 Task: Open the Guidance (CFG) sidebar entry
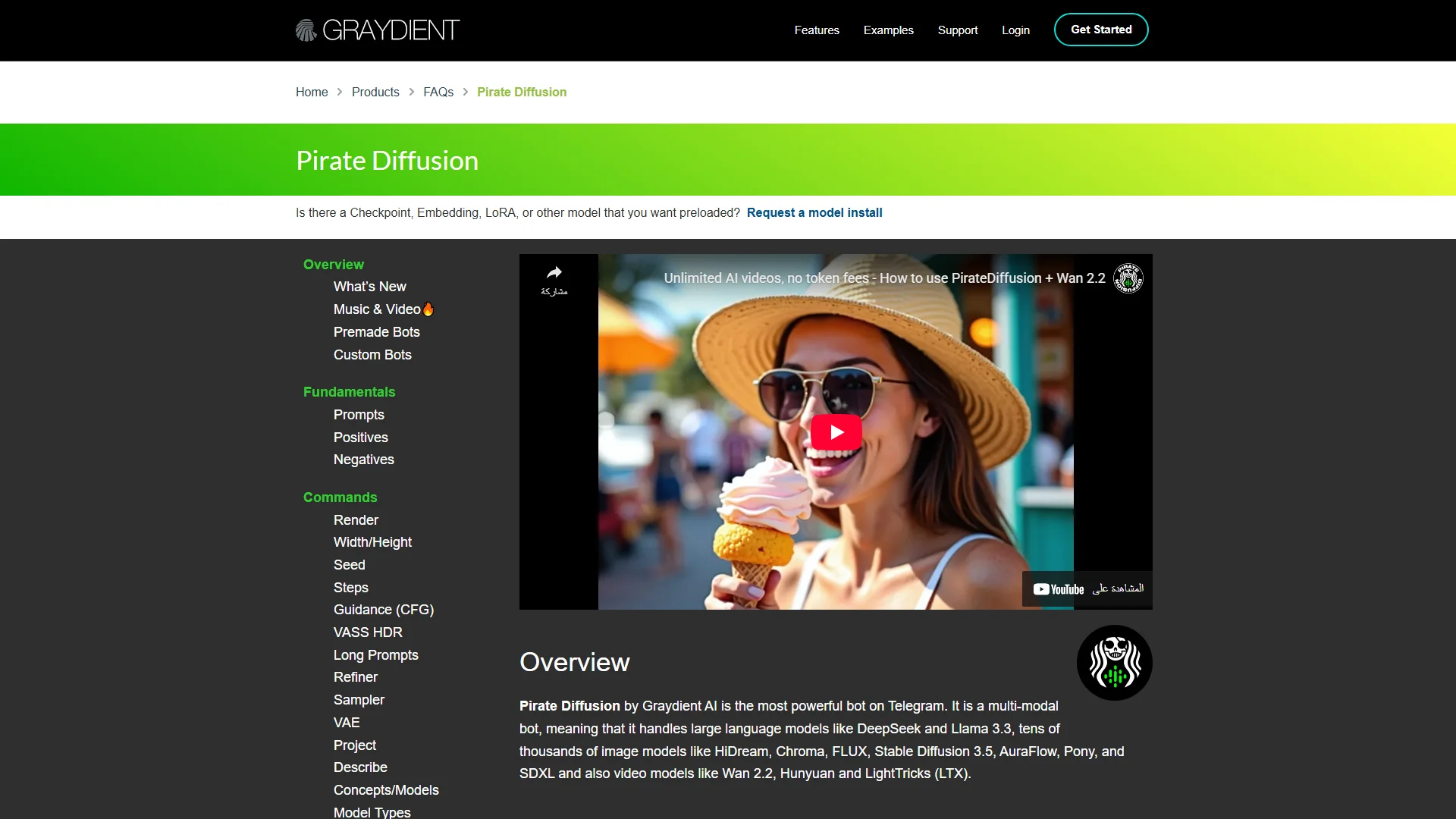(384, 610)
